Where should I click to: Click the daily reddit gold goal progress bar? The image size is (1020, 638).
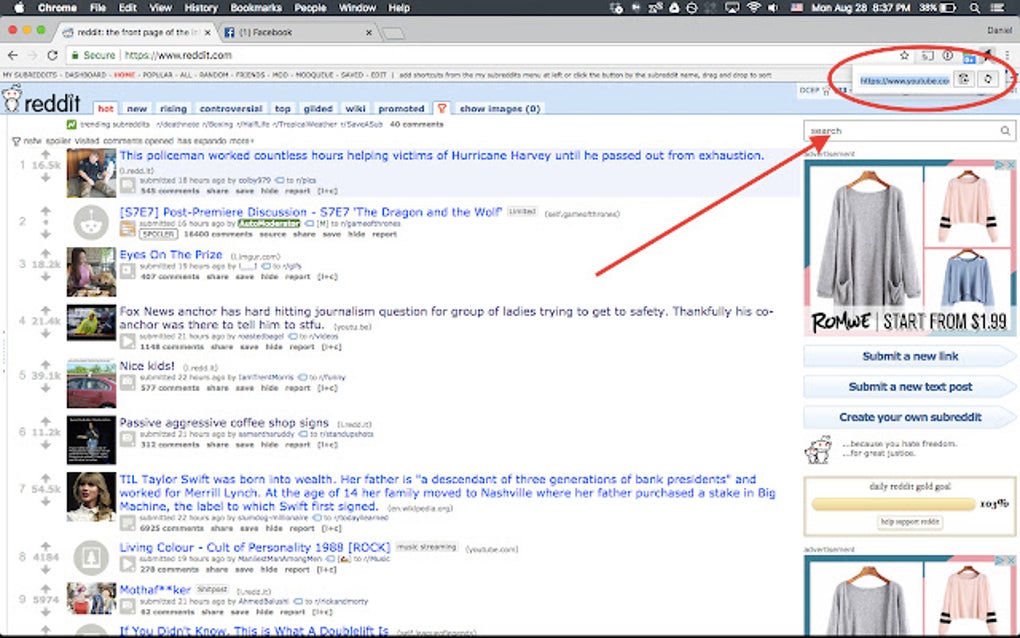coord(891,503)
